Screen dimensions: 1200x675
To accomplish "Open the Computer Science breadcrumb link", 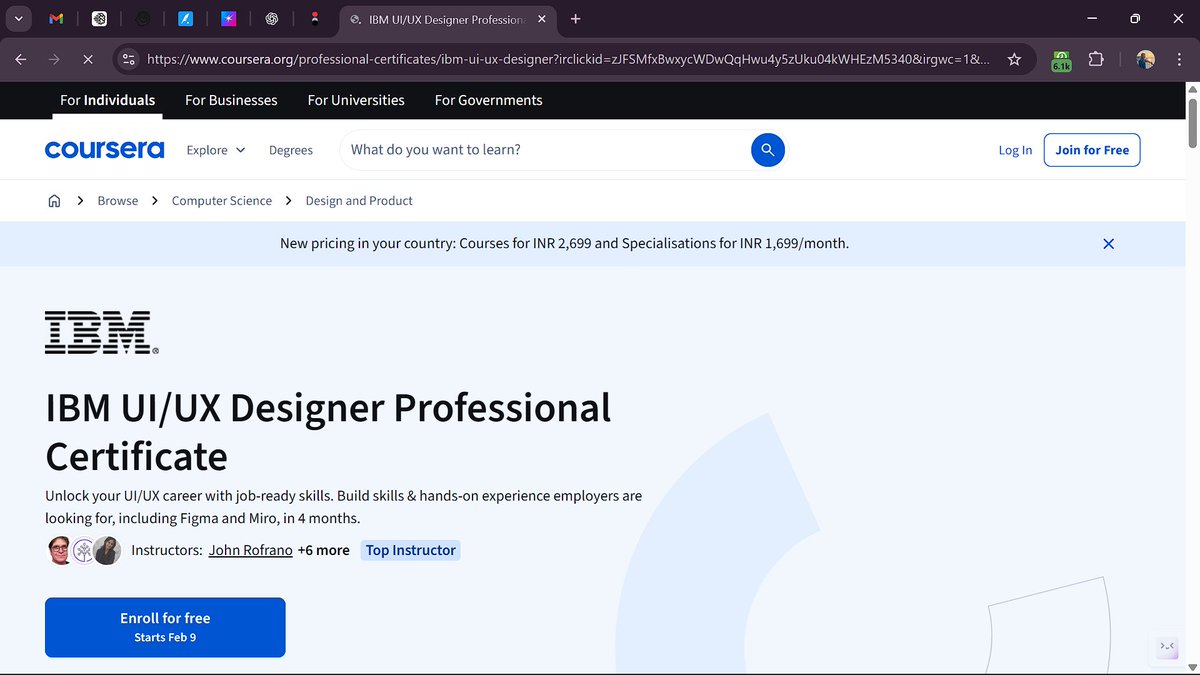I will [222, 201].
